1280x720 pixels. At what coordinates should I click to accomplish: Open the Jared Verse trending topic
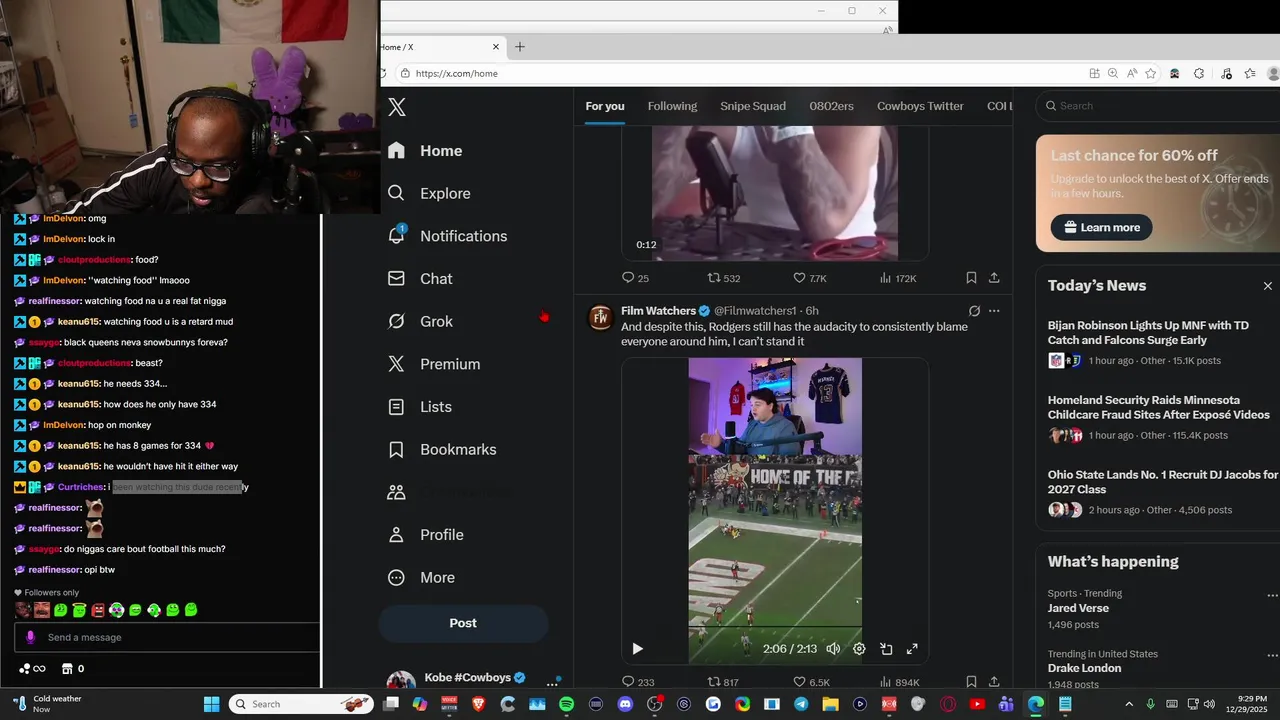1078,608
